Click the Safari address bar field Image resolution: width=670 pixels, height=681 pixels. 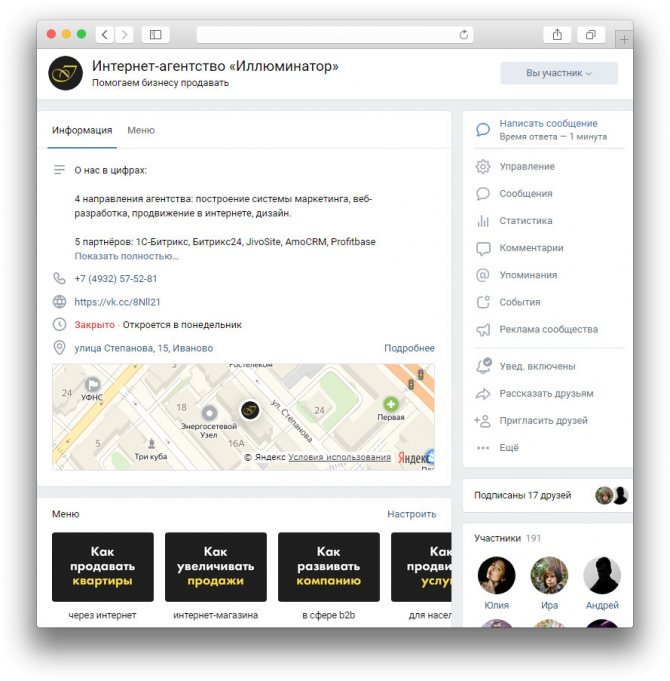click(x=335, y=34)
